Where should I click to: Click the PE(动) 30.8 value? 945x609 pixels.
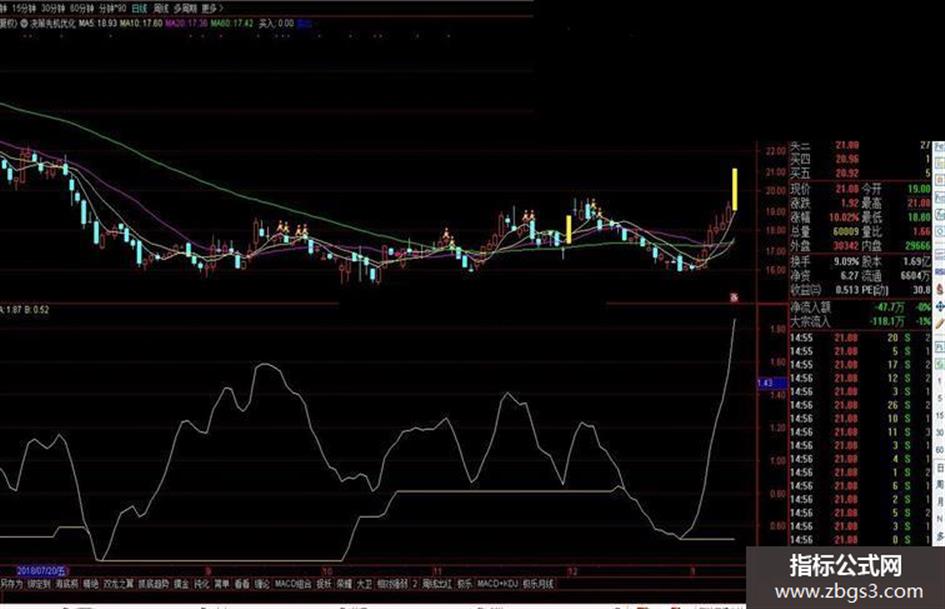(921, 291)
